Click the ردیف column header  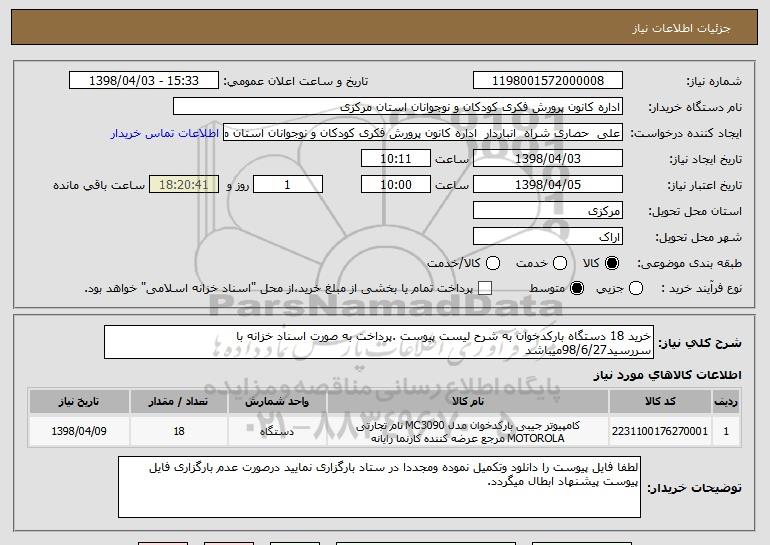click(726, 402)
